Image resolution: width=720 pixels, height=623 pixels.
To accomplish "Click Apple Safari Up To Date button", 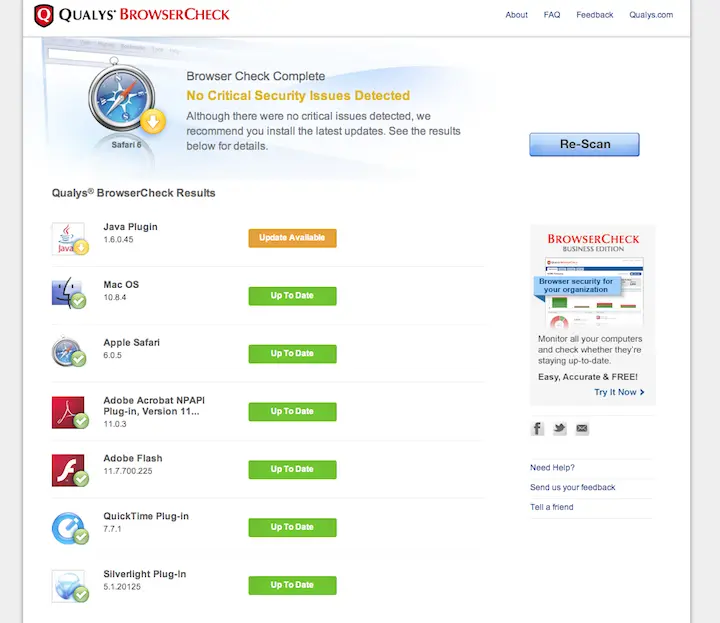I will pos(292,354).
